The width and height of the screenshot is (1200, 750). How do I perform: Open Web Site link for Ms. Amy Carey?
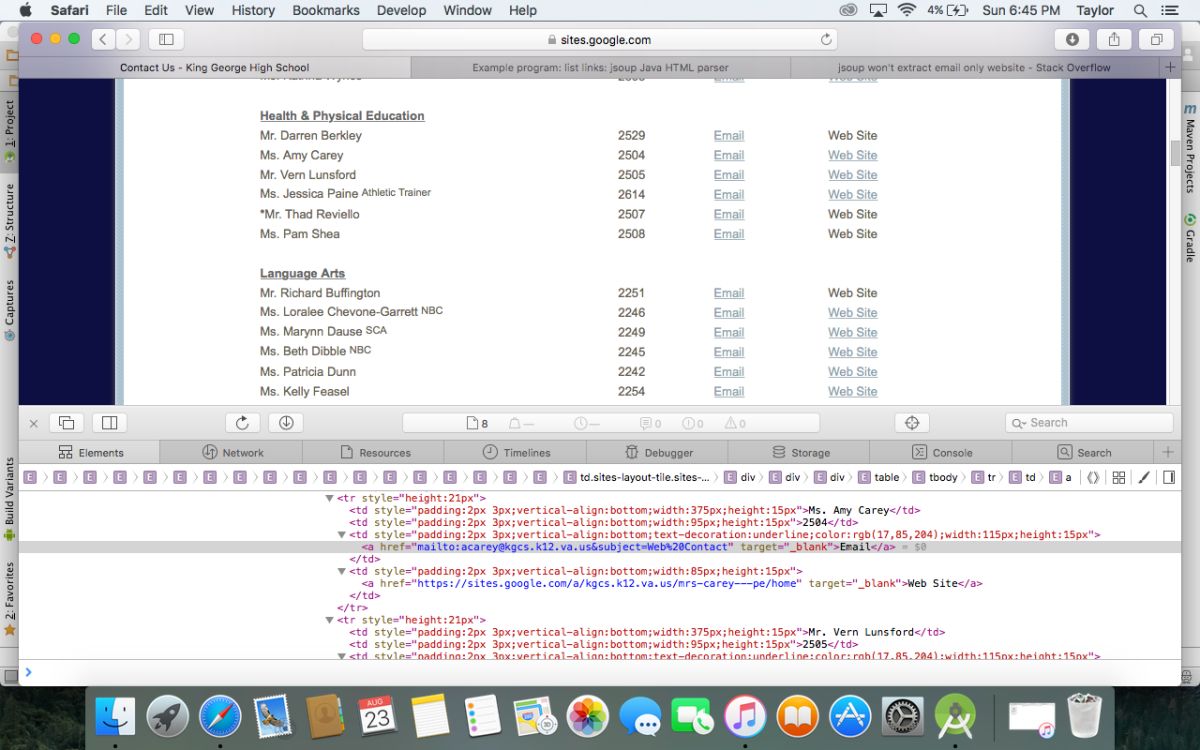[852, 155]
